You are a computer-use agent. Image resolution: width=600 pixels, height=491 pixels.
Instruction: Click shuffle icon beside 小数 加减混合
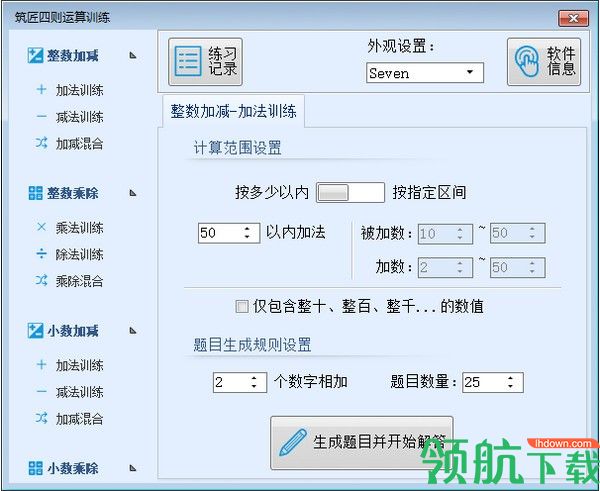pyautogui.click(x=41, y=418)
